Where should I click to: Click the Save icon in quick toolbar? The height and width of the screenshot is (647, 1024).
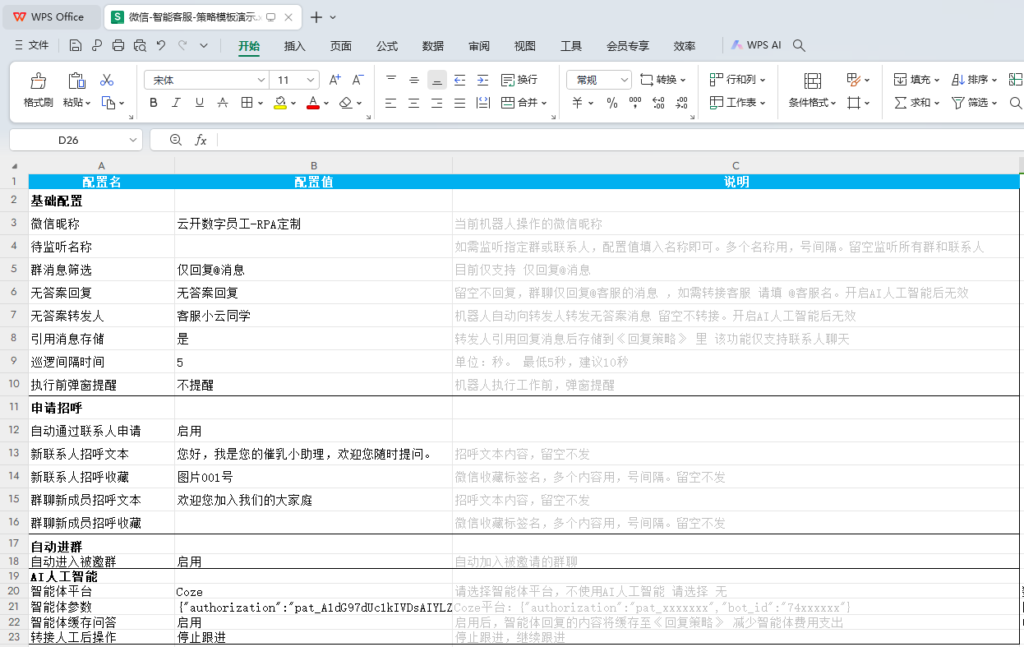pos(75,45)
